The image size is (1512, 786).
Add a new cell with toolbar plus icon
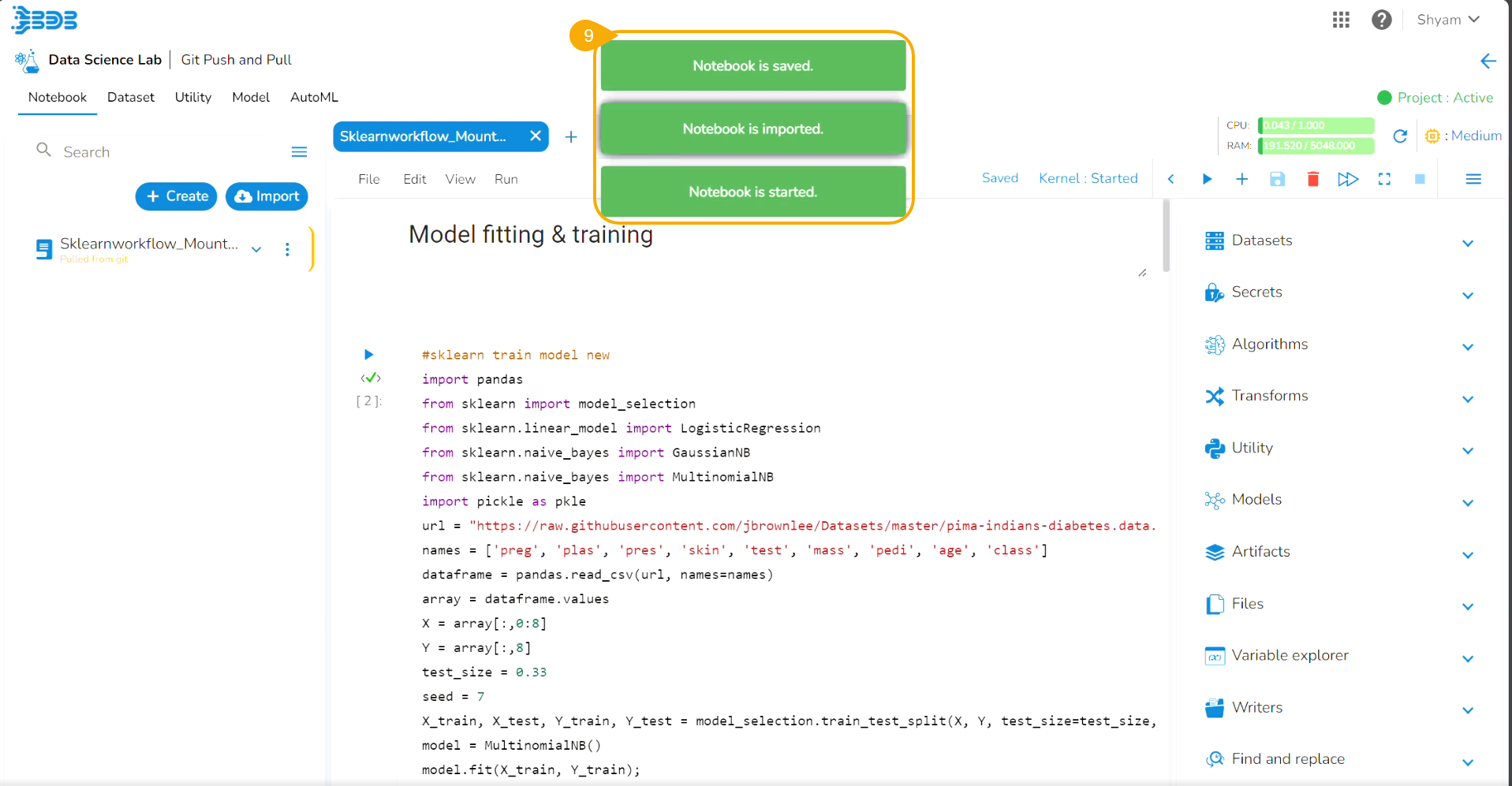[1241, 179]
